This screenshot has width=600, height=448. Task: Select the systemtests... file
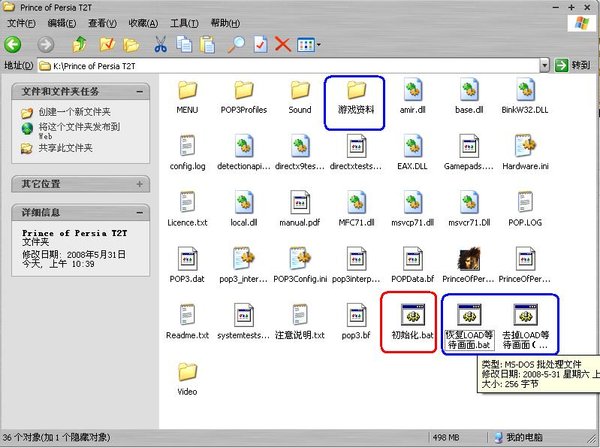[244, 321]
